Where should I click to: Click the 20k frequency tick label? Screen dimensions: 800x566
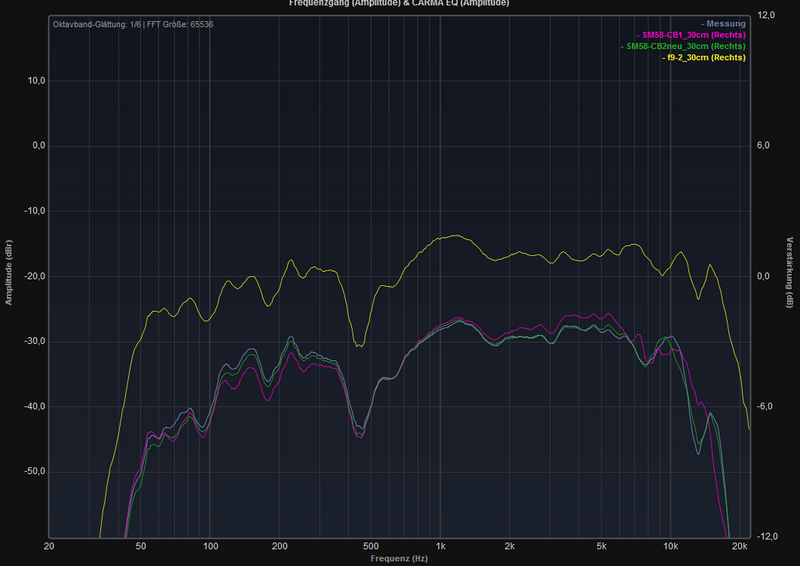tap(740, 546)
